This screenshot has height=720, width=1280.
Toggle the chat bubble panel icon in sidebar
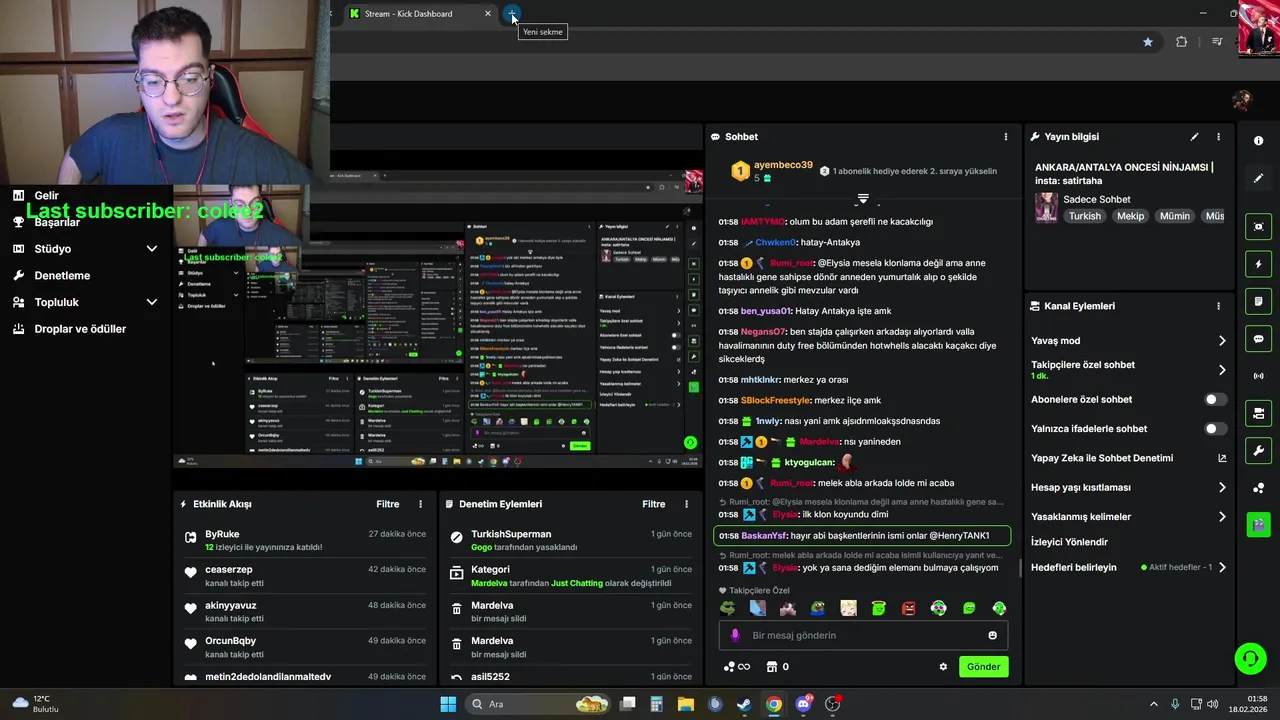[1258, 339]
